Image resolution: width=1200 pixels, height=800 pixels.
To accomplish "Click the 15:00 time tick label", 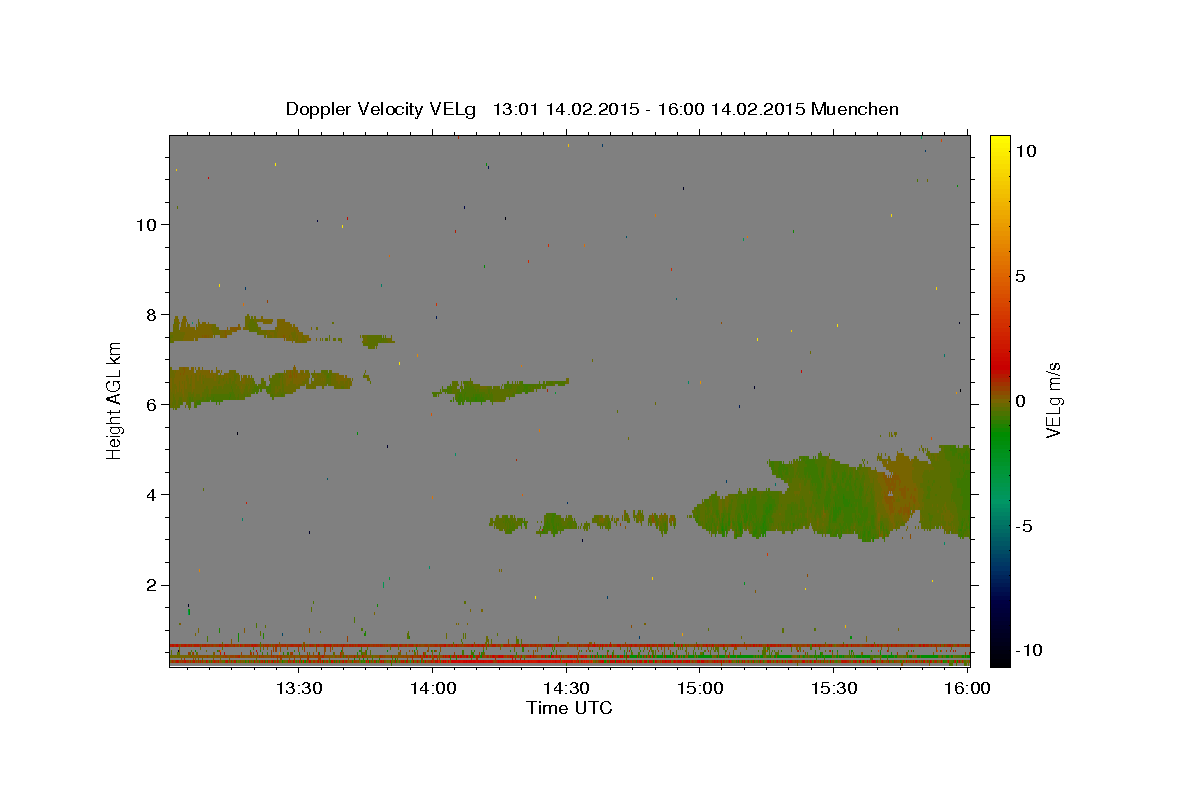I will pyautogui.click(x=700, y=689).
